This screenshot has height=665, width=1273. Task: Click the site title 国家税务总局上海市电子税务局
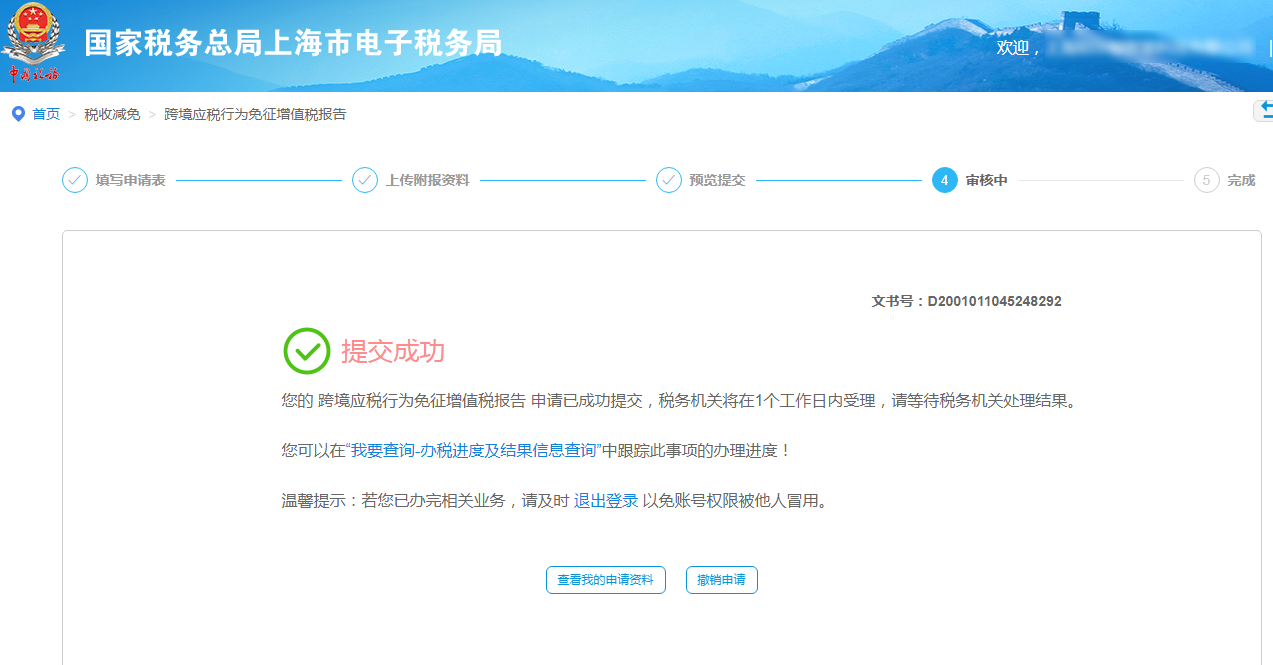(x=294, y=42)
